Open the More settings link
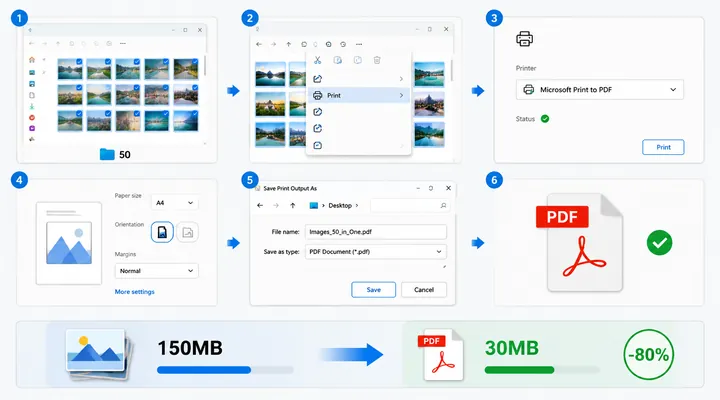 (x=135, y=292)
